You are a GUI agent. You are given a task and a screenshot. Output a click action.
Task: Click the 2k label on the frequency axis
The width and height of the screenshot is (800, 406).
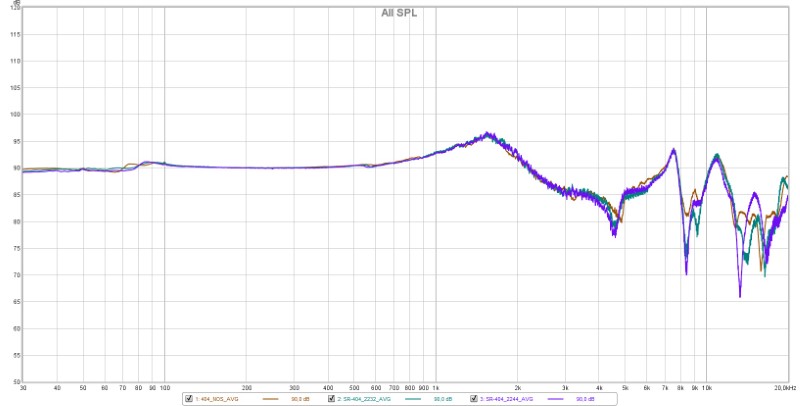click(518, 387)
